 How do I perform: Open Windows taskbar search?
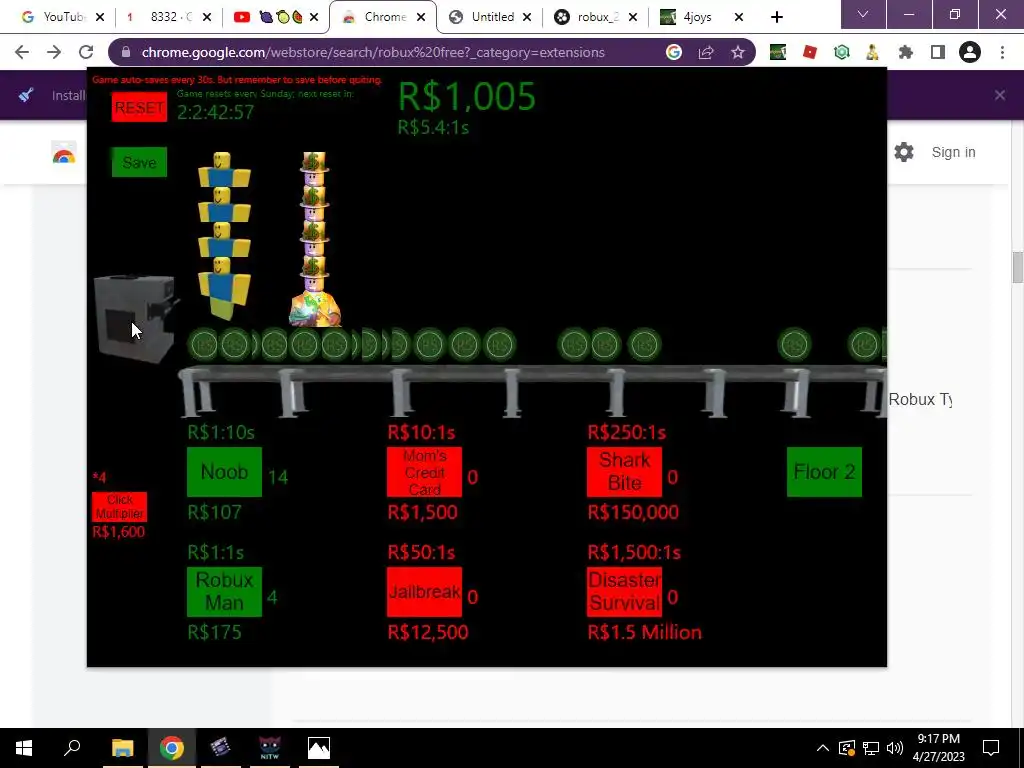point(72,748)
